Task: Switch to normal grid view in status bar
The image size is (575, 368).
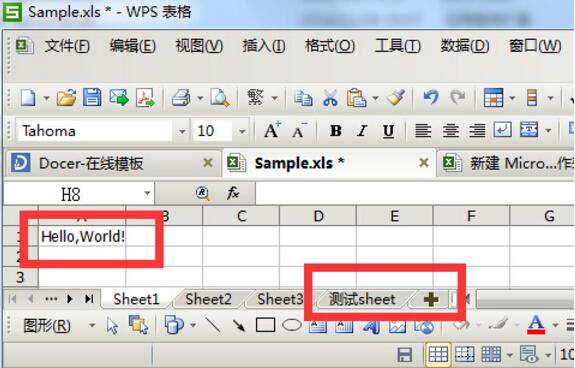Action: tap(438, 354)
